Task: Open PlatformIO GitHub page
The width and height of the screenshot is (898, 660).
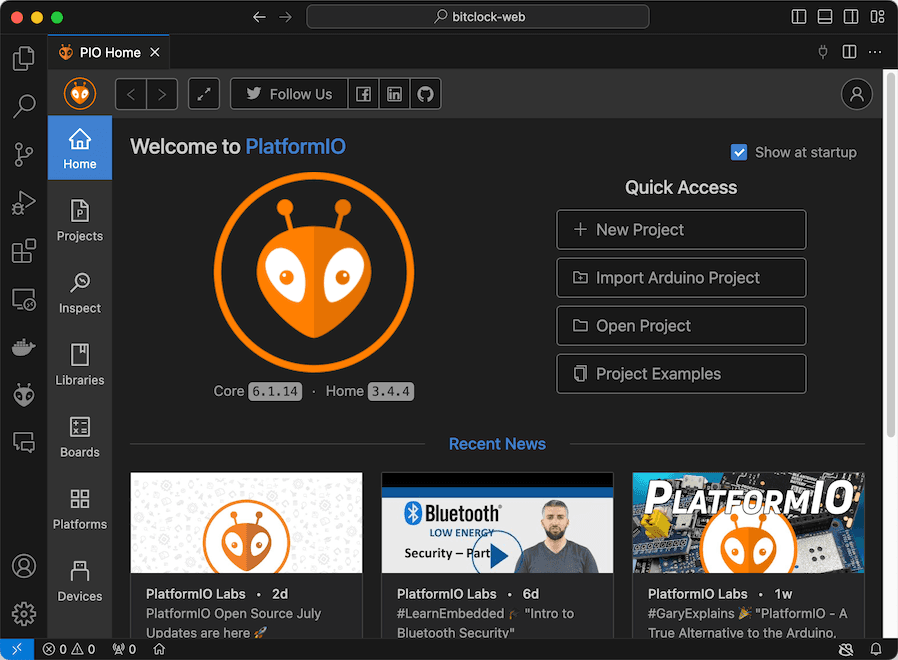Action: pyautogui.click(x=426, y=94)
